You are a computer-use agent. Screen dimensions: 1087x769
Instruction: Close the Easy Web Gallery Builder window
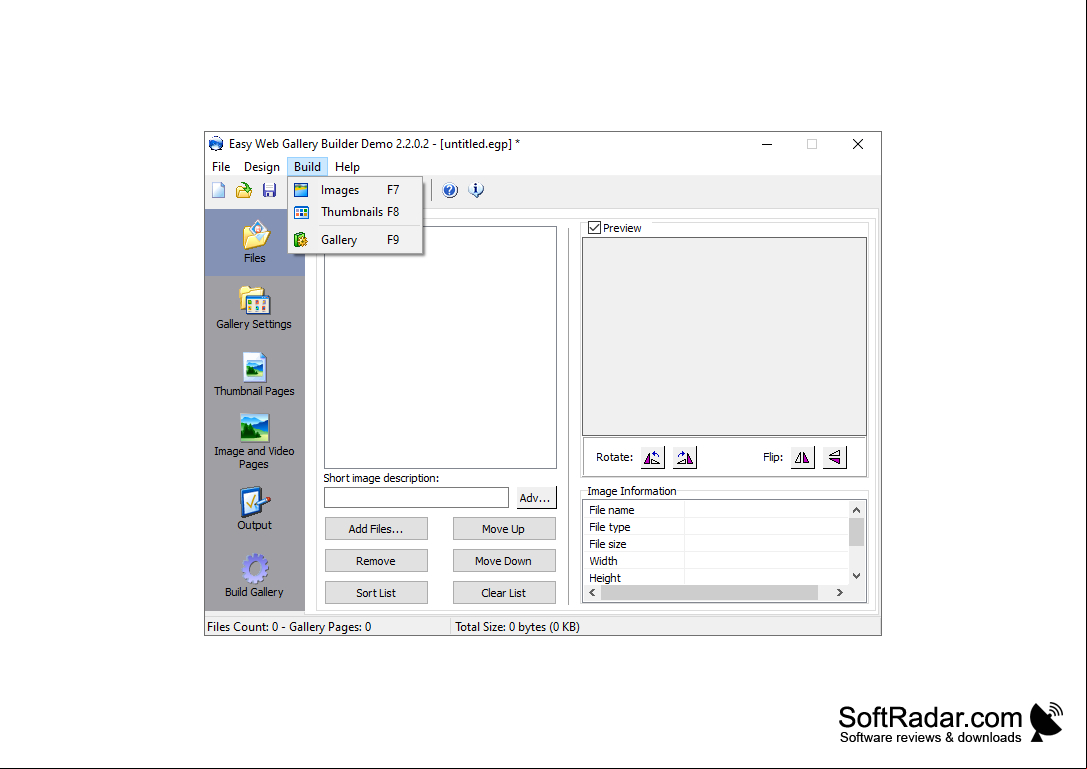(x=858, y=144)
